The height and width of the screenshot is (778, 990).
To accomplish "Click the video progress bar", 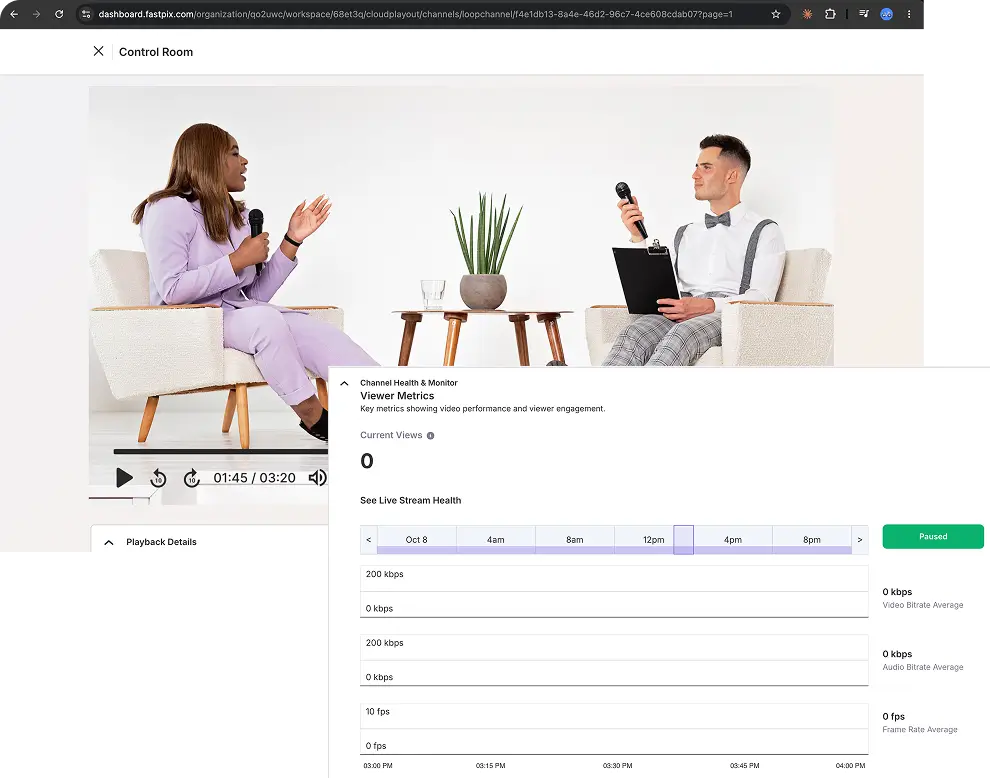I will (x=220, y=452).
